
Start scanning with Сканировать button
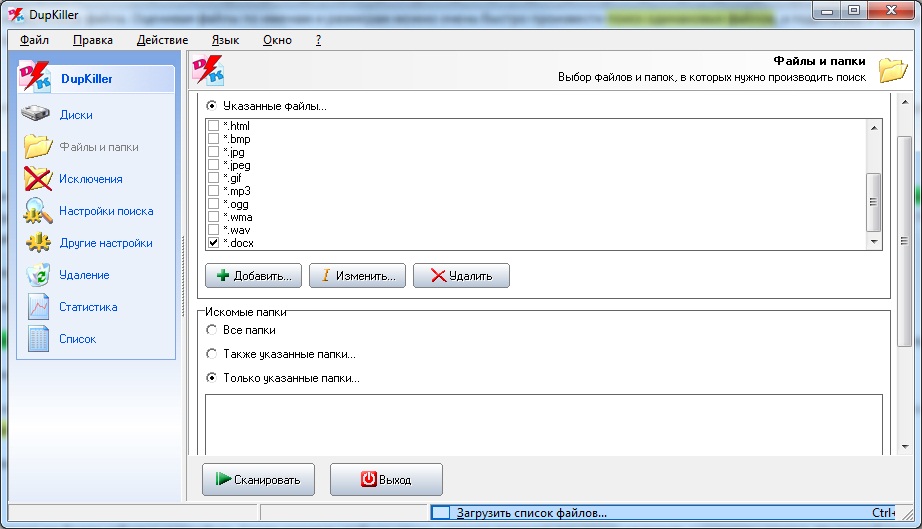pos(259,480)
